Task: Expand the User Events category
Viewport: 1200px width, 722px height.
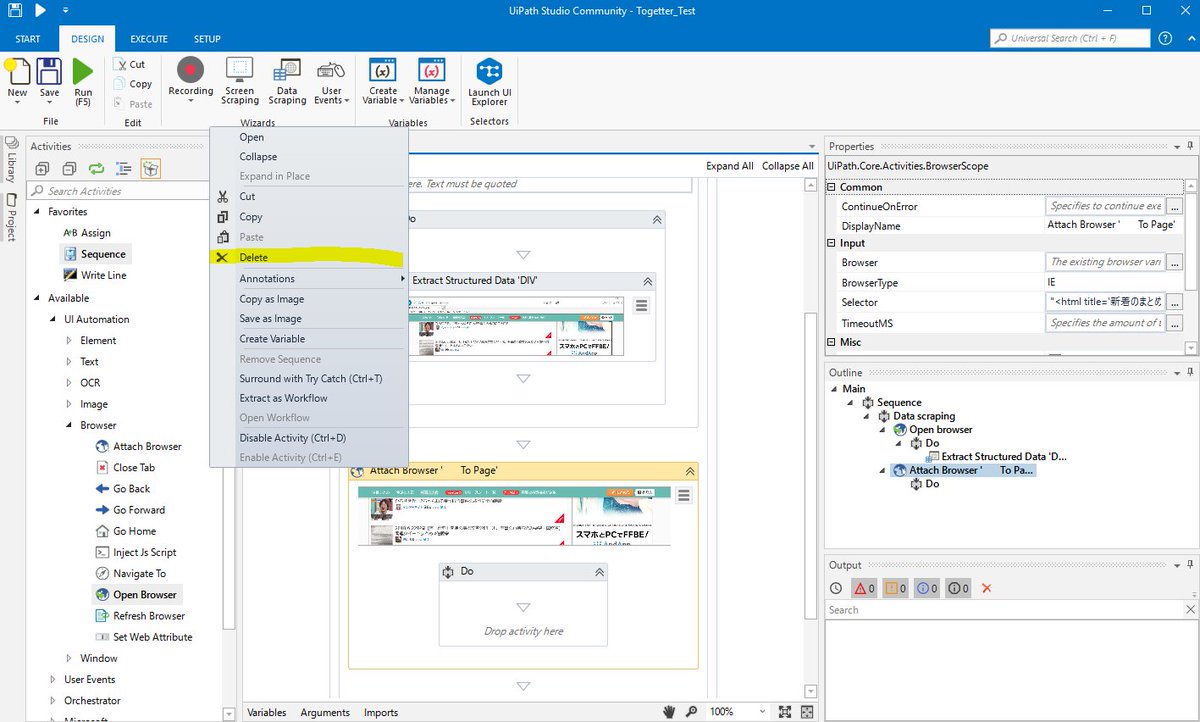Action: (53, 679)
